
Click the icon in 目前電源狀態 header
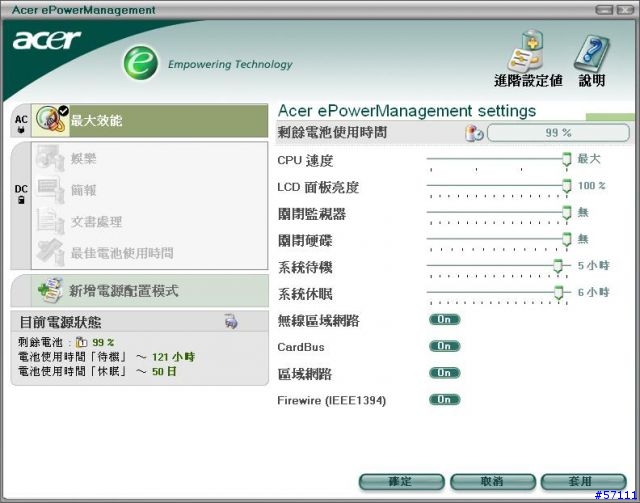pos(231,322)
